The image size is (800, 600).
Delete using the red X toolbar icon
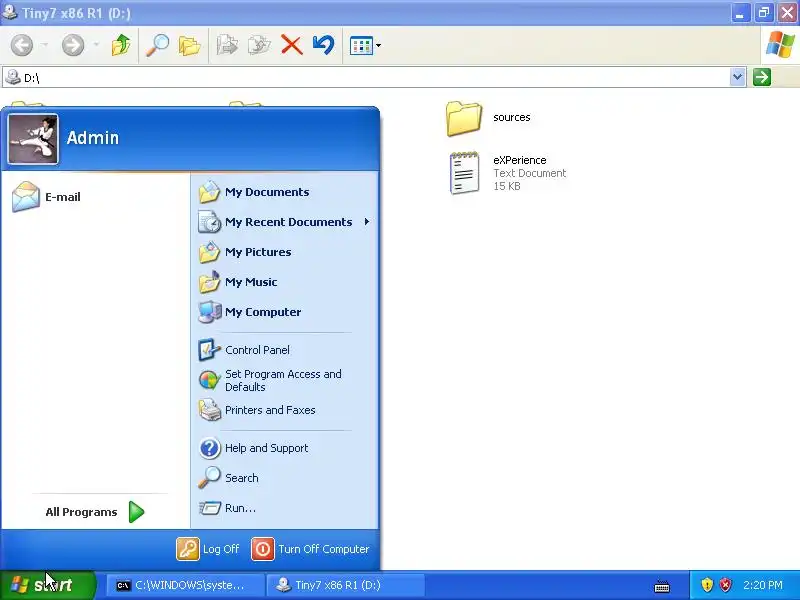click(292, 45)
